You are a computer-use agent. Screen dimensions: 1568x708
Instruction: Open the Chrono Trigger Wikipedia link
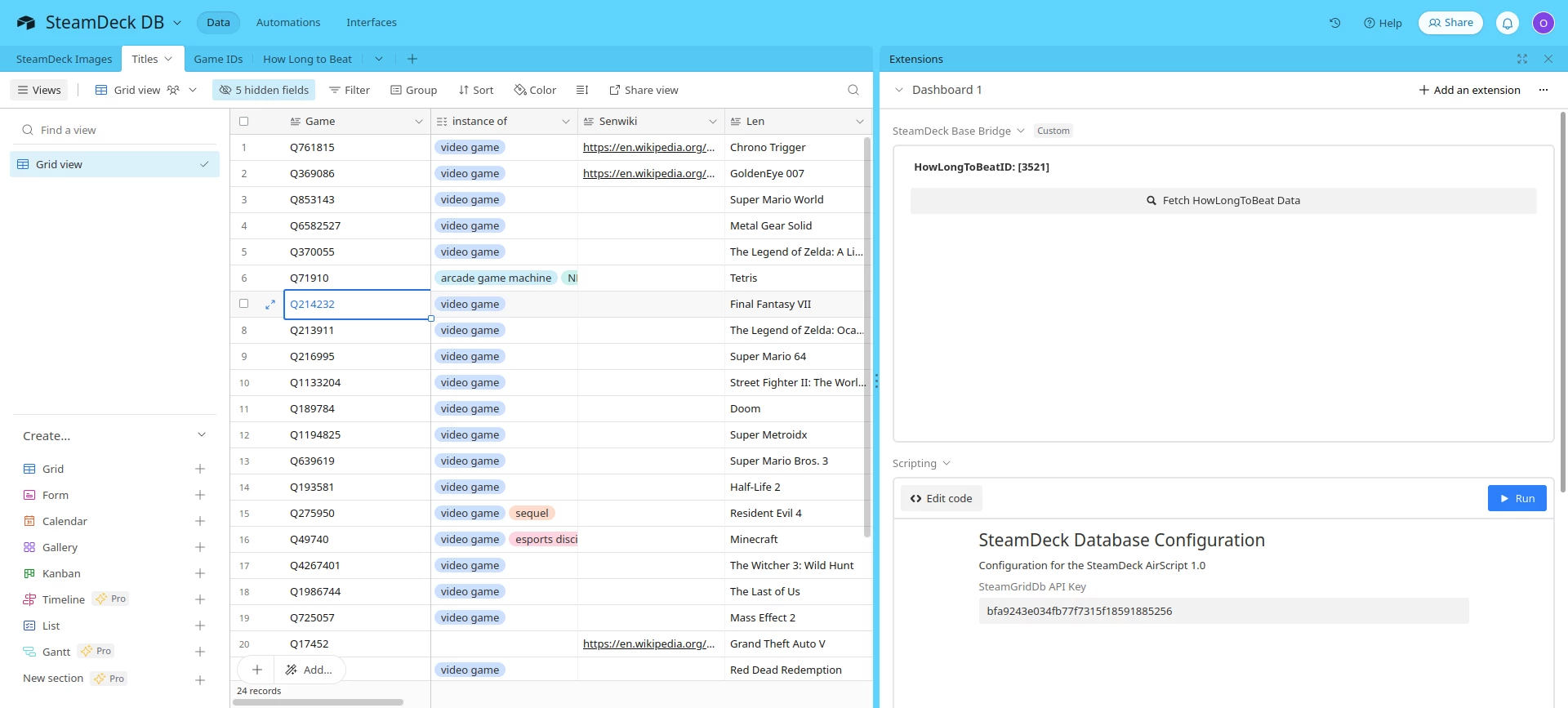[648, 148]
